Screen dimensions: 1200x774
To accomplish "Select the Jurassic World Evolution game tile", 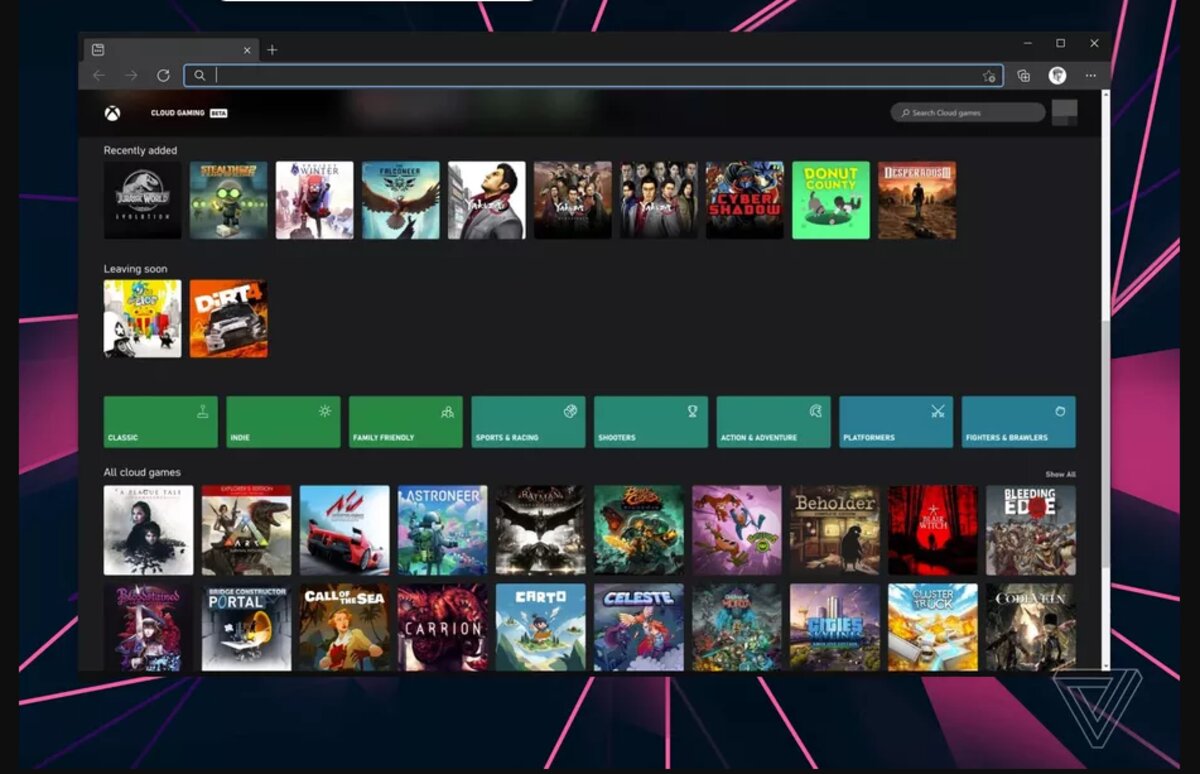I will coord(143,200).
